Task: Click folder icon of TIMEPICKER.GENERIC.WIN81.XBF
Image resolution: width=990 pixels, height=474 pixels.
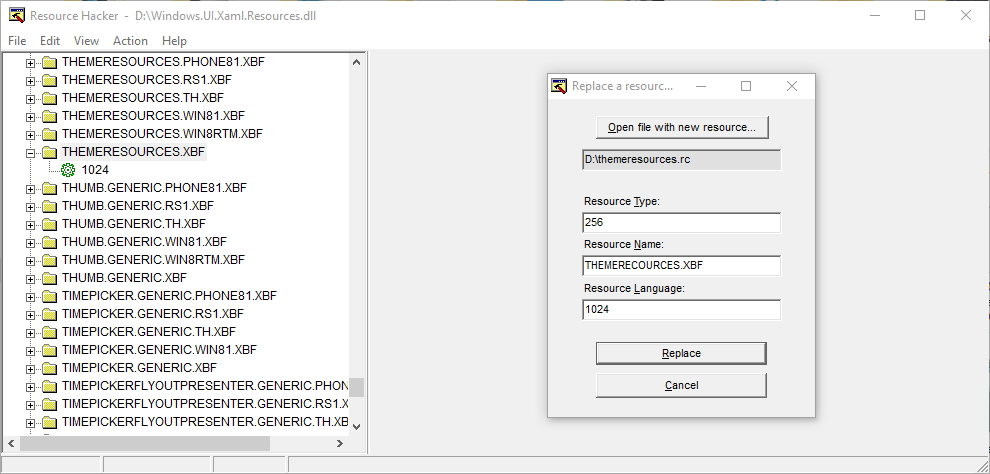Action: coord(49,350)
